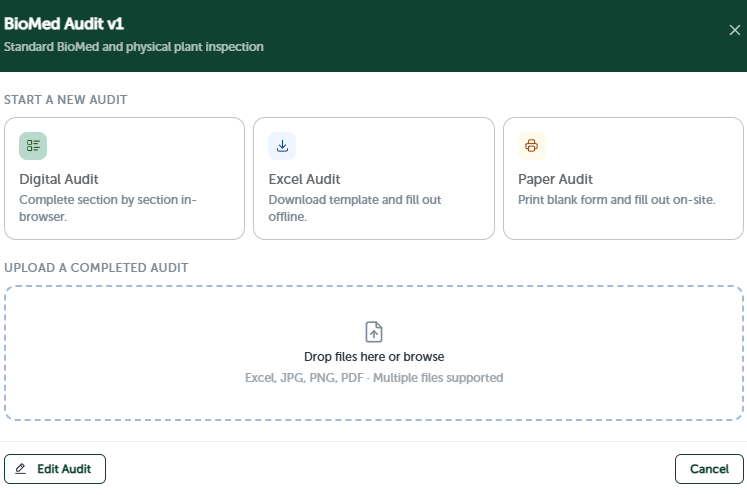
Task: Click the Excel Audit download icon
Action: point(282,146)
